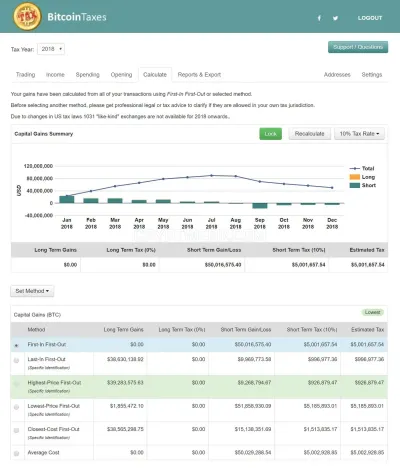Toggle the orange Long legend swatch
Viewport: 400px width, 471px height.
click(355, 177)
